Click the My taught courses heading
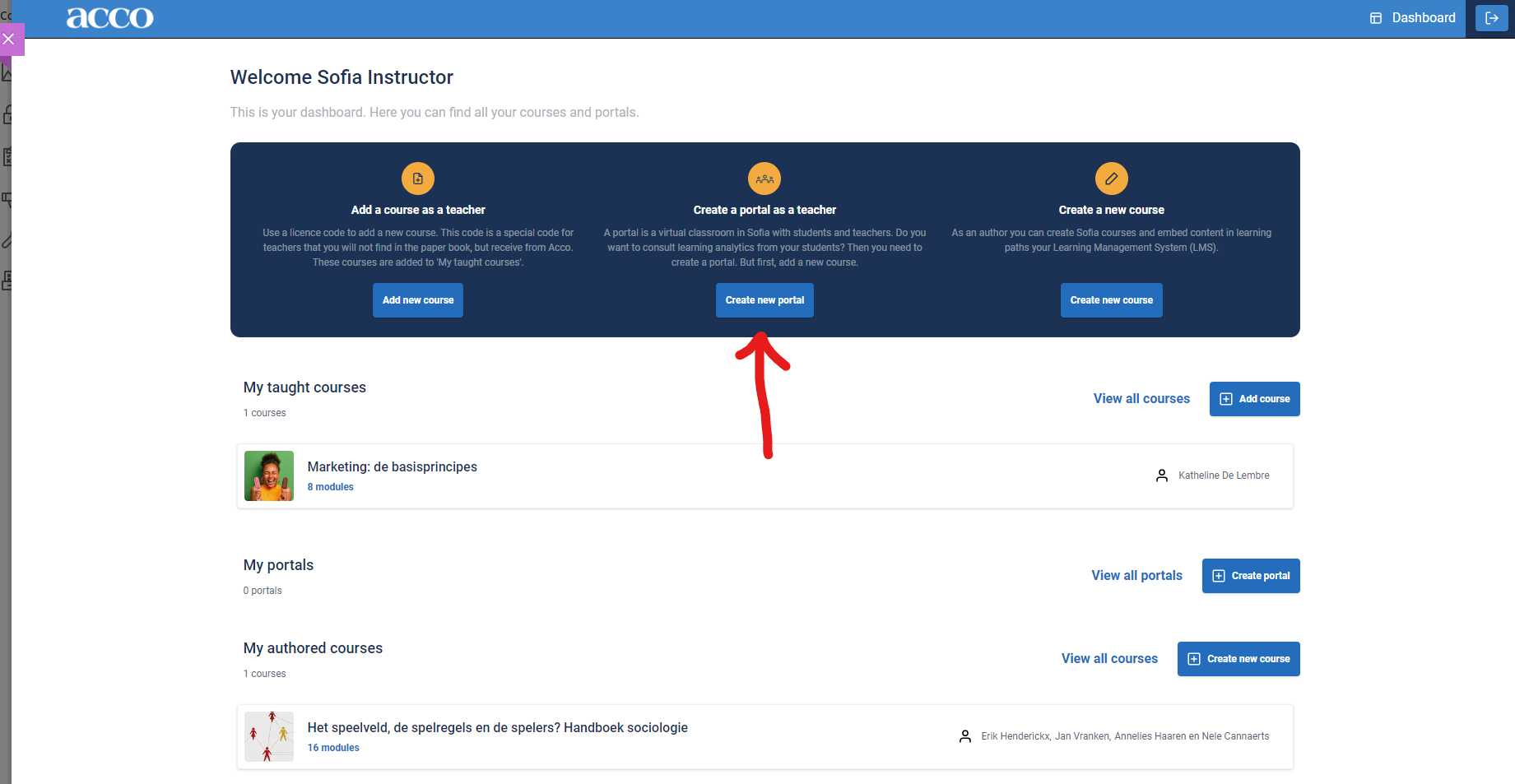1515x784 pixels. [304, 387]
